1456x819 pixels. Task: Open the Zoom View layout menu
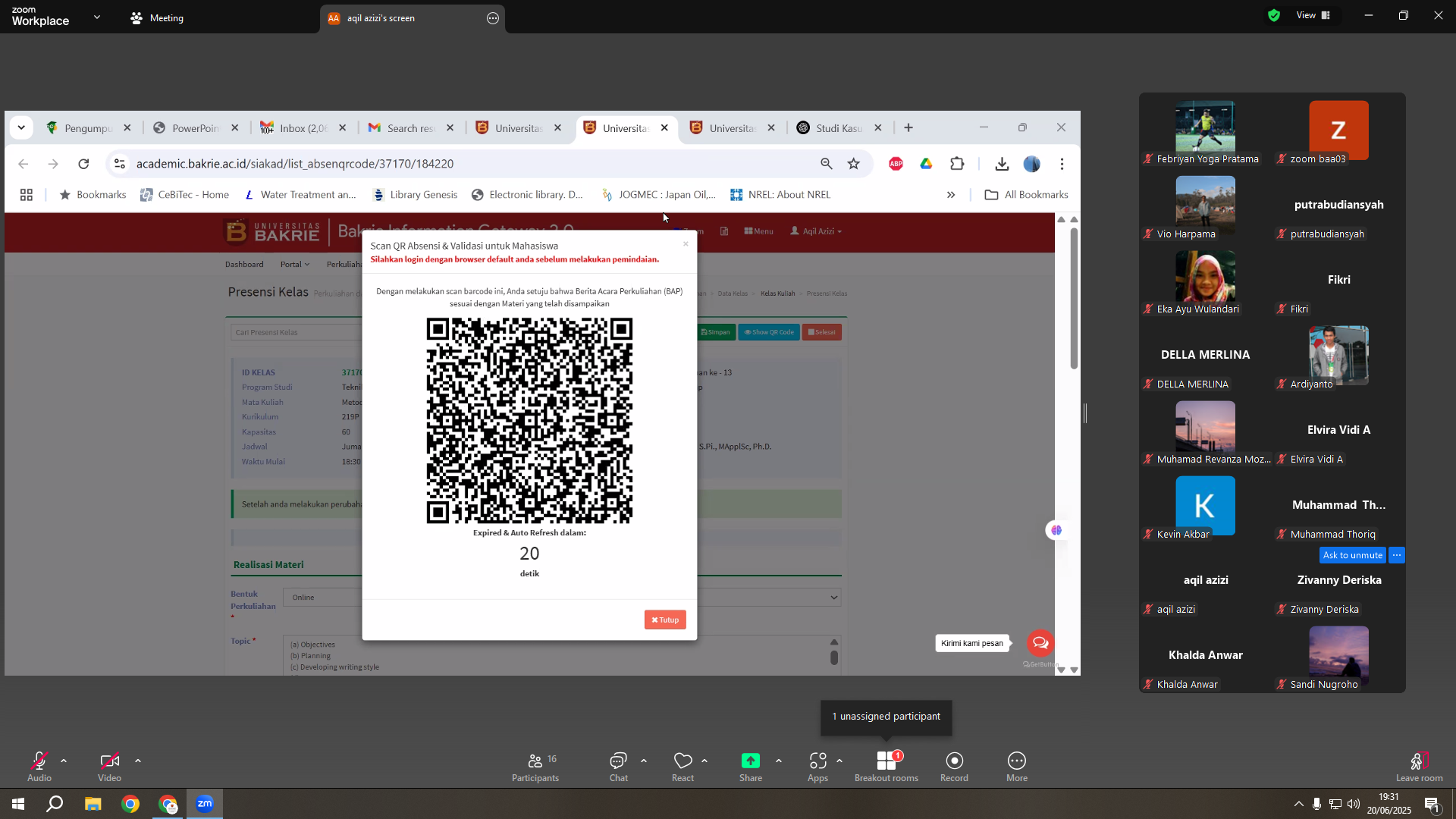(1314, 15)
